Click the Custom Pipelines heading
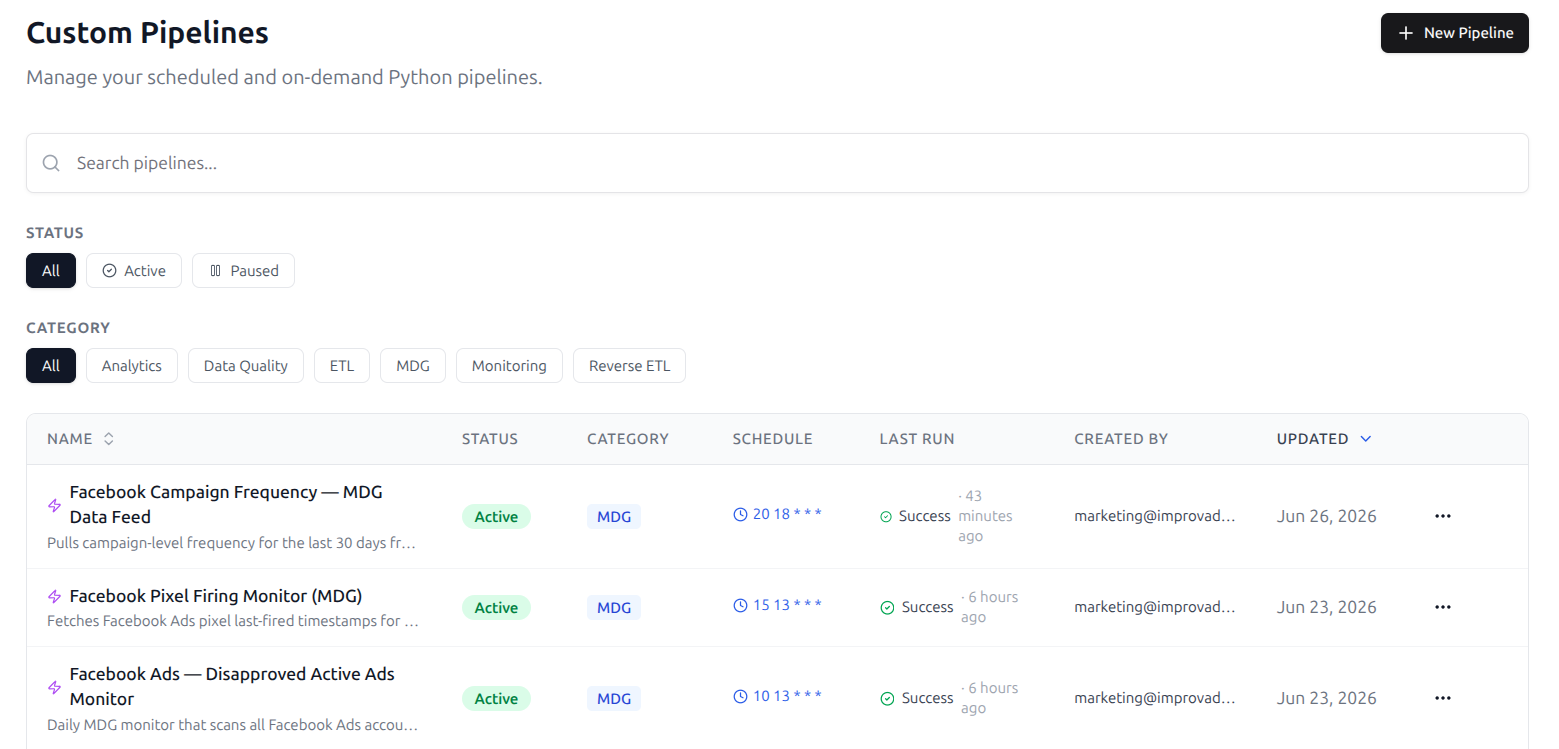 point(147,33)
